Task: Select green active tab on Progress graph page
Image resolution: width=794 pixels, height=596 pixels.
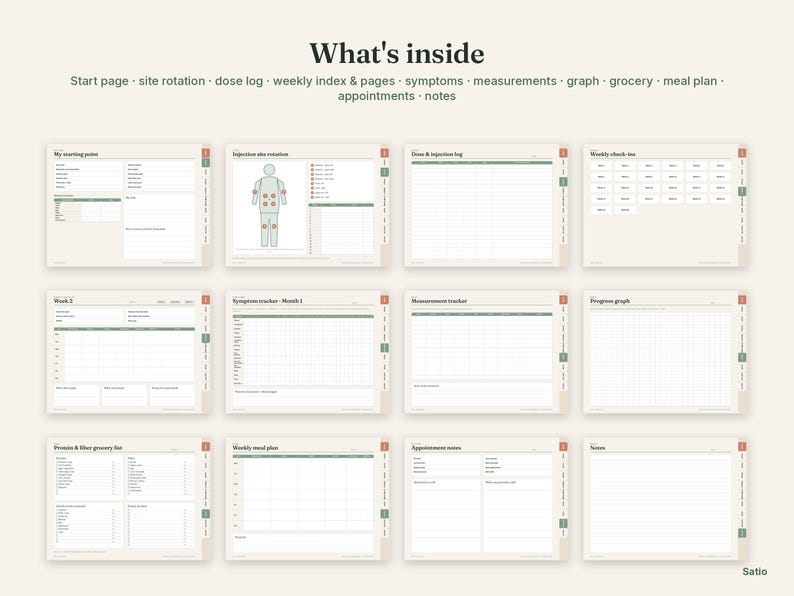Action: pyautogui.click(x=742, y=357)
